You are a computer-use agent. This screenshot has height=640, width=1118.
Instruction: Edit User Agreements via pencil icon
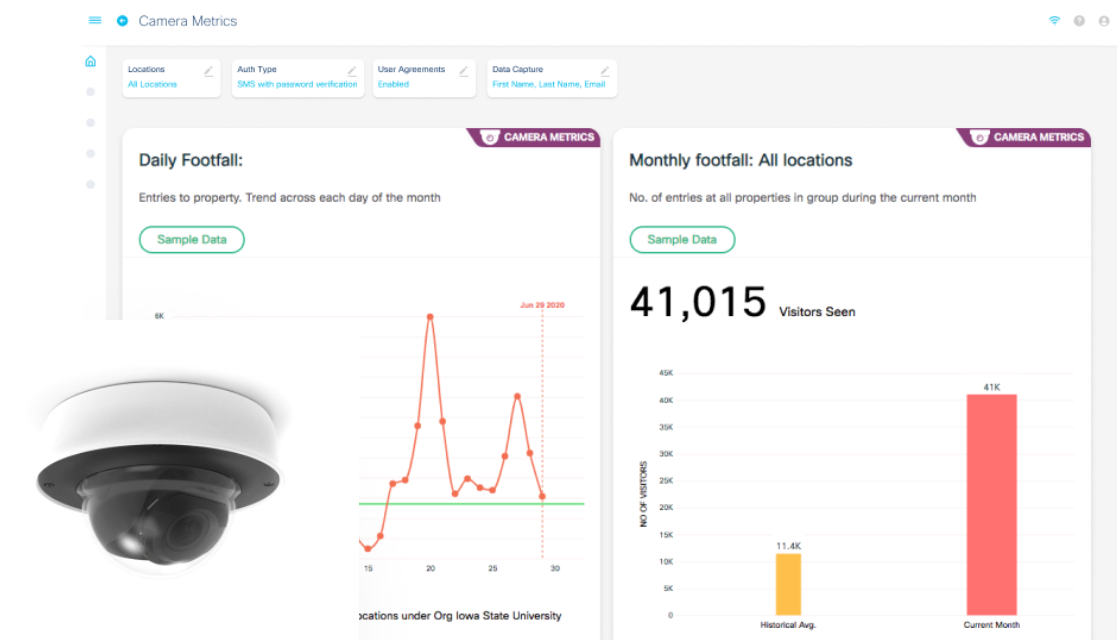point(463,71)
